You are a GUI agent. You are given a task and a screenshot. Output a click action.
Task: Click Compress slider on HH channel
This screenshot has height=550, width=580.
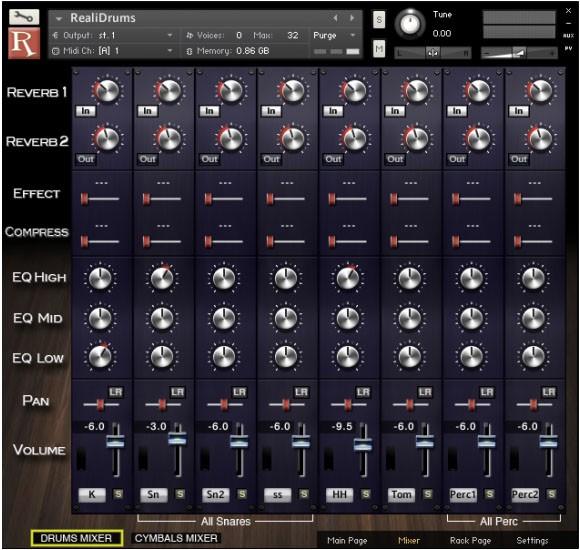347,242
